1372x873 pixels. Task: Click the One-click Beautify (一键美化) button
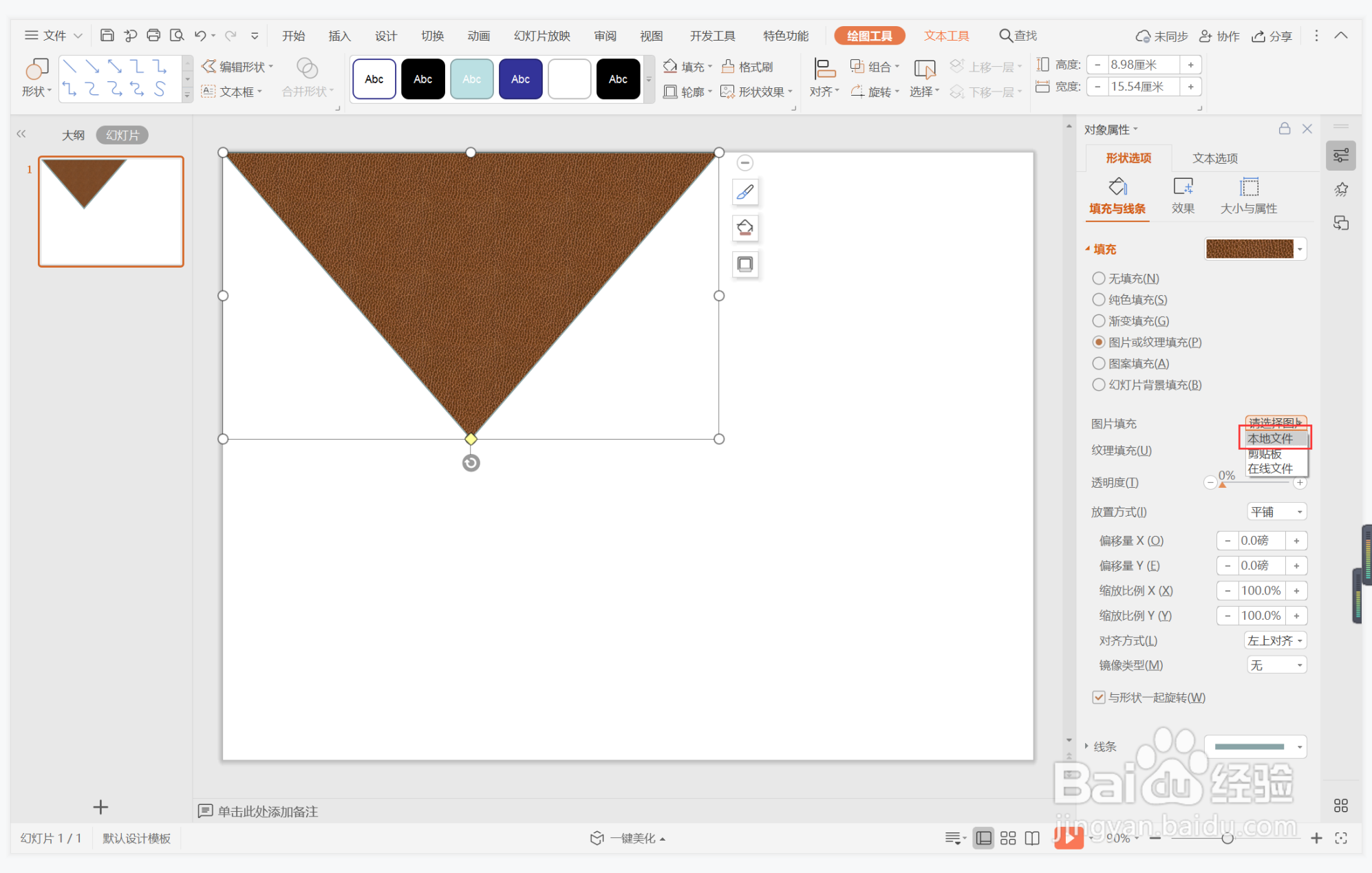tap(626, 838)
